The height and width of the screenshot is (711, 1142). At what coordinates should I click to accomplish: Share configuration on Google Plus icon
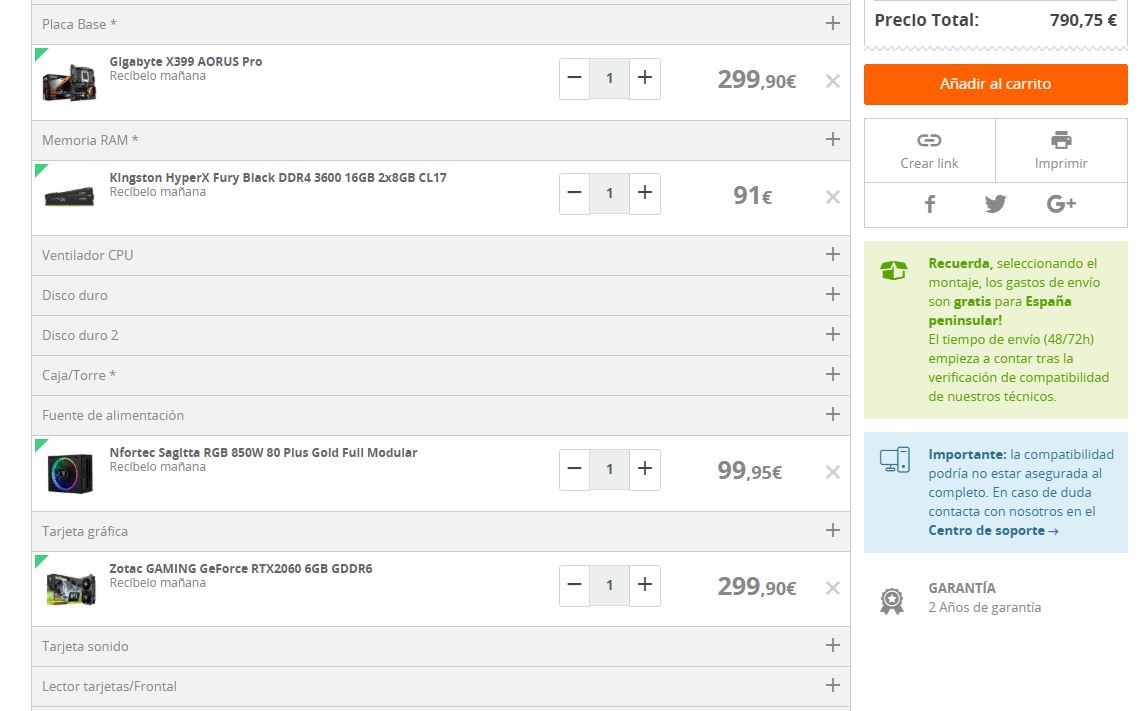pos(1061,204)
